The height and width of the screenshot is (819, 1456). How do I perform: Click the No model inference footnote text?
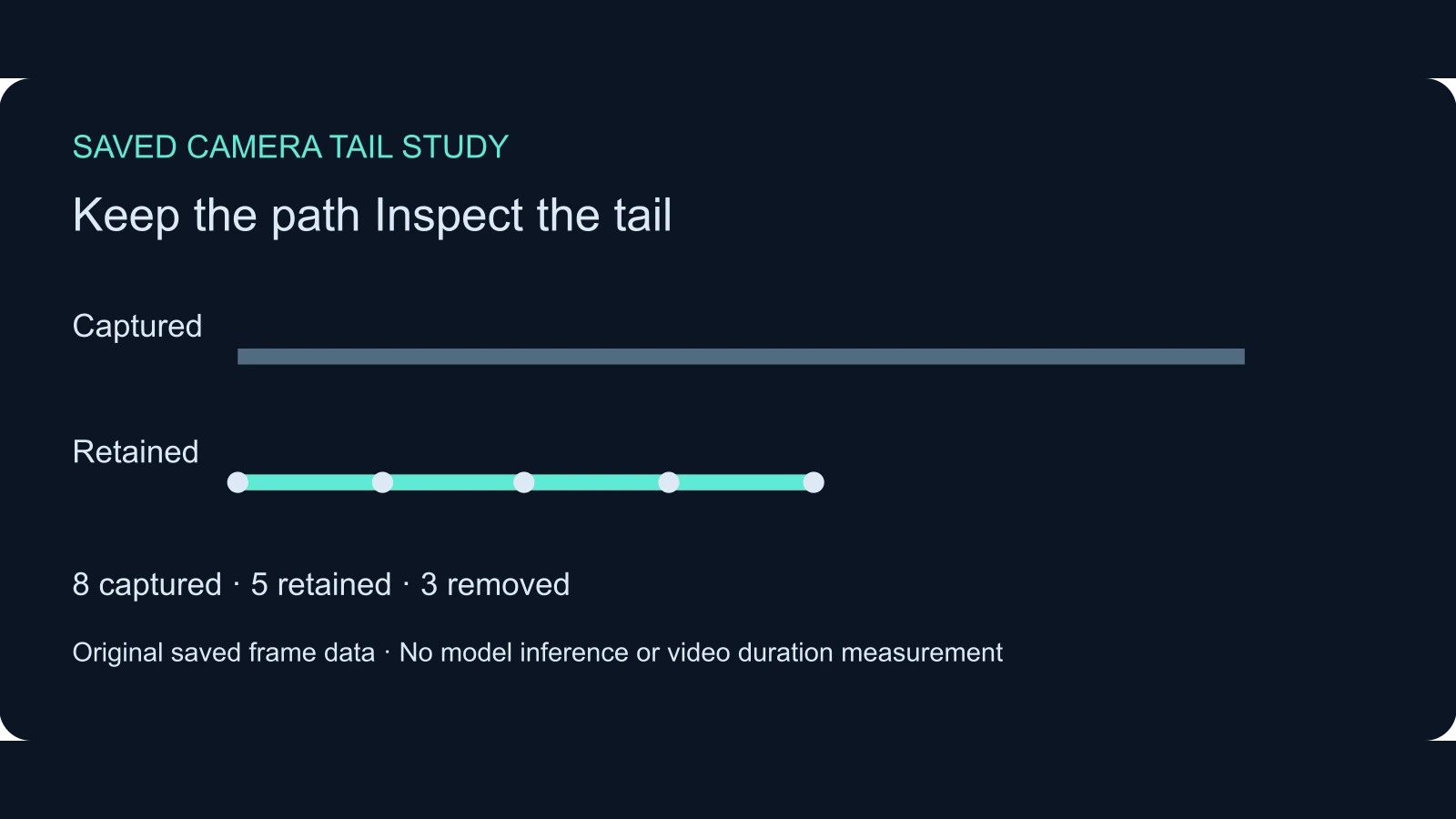[701, 652]
